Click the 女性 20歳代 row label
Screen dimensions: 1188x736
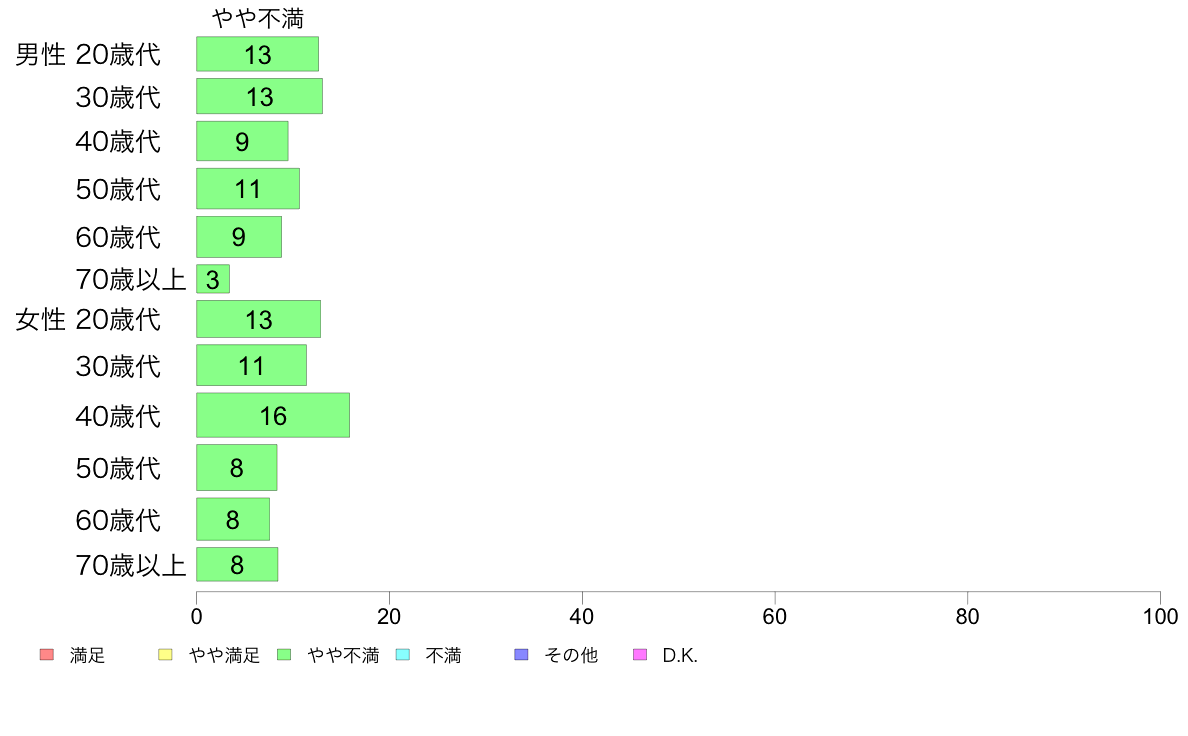point(88,320)
